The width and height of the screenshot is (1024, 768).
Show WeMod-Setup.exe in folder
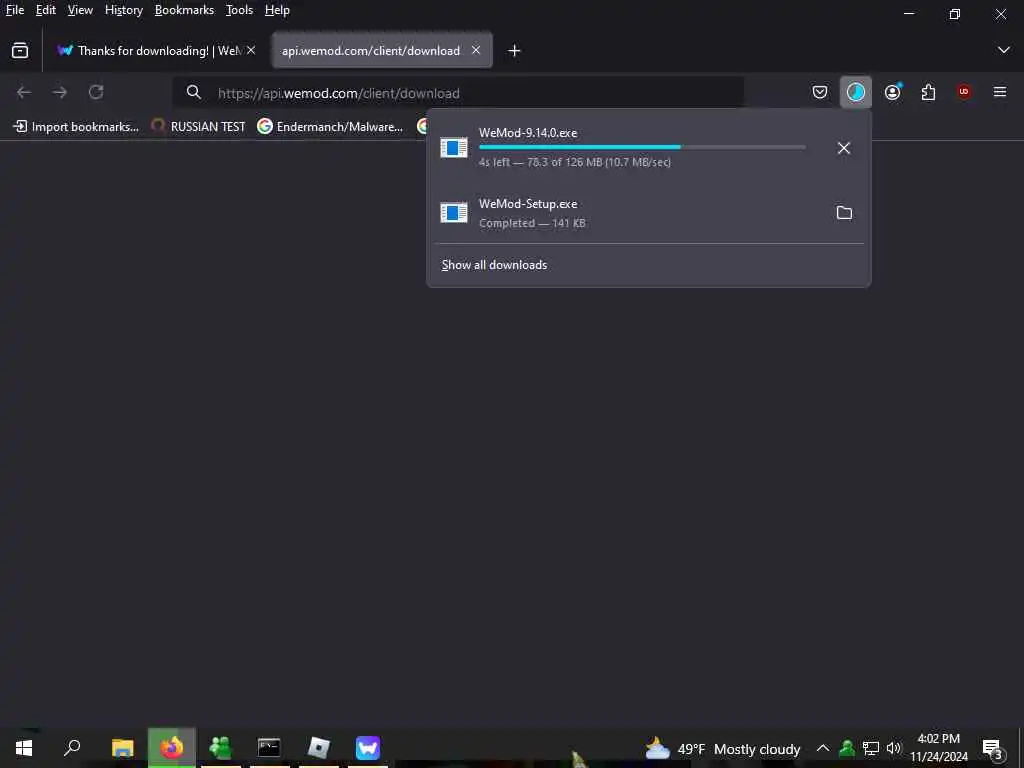(x=844, y=212)
